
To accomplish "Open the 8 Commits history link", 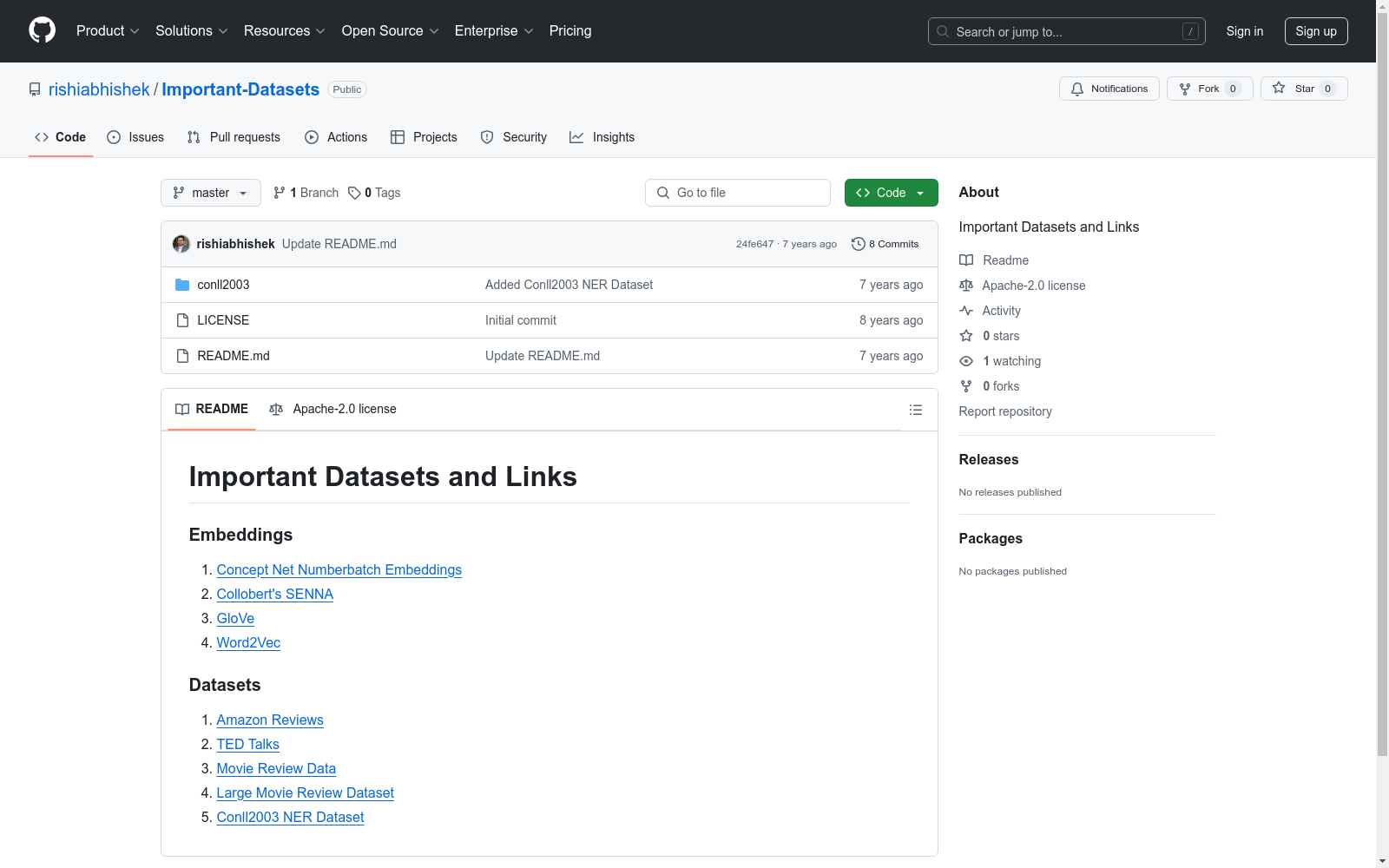I will [x=885, y=244].
